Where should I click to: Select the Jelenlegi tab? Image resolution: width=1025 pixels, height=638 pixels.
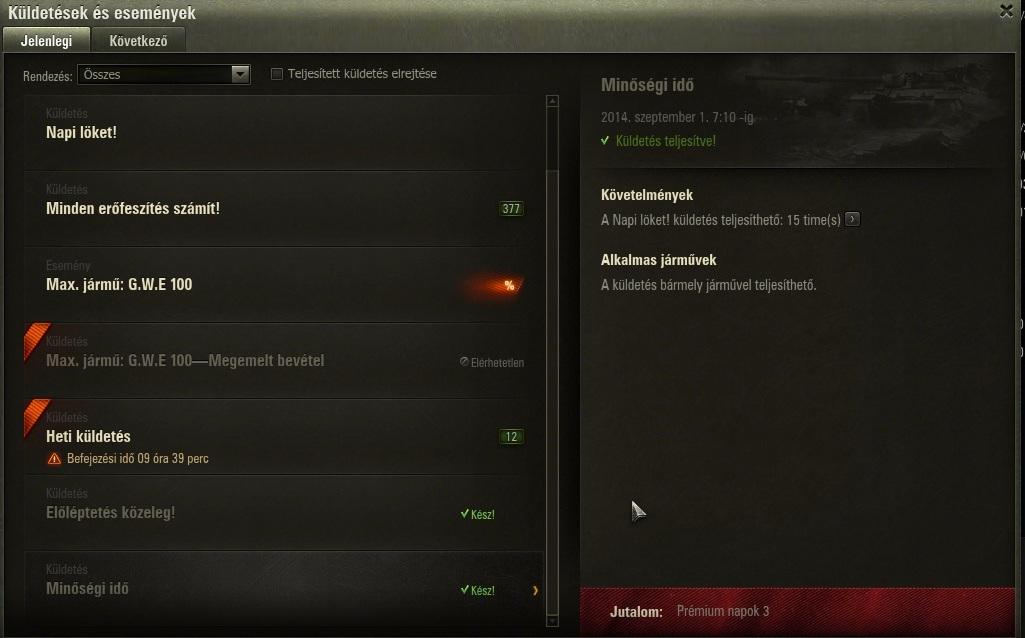pos(46,41)
